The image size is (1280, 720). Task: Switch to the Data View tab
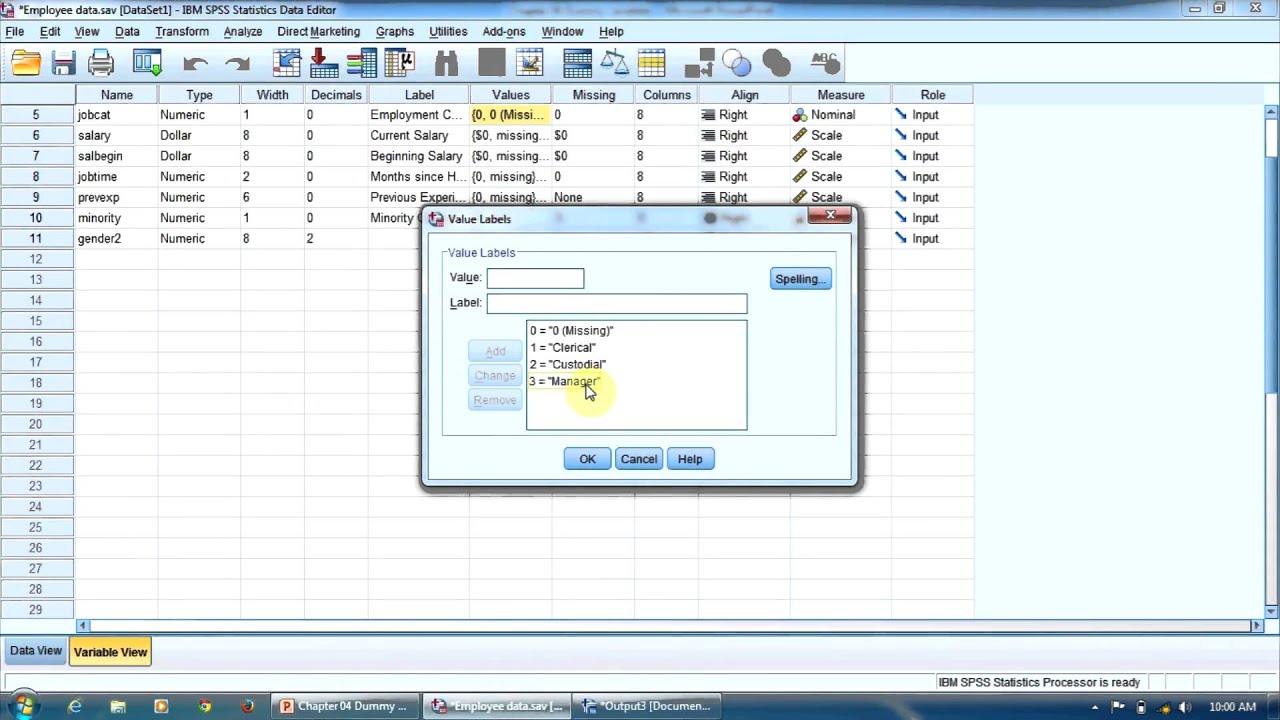point(36,651)
